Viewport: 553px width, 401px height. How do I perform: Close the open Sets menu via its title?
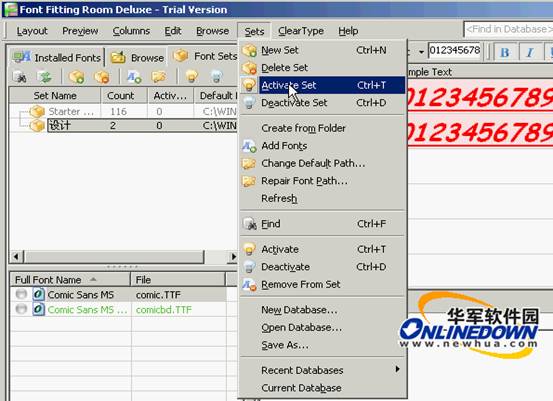point(254,31)
